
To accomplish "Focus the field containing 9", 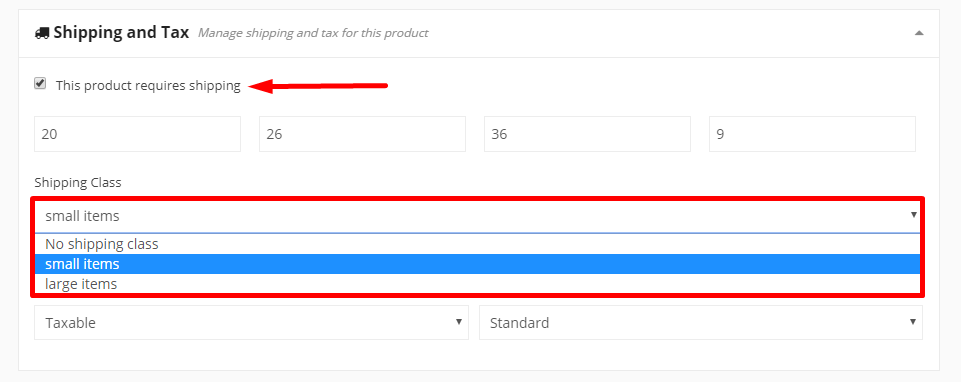I will (812, 134).
